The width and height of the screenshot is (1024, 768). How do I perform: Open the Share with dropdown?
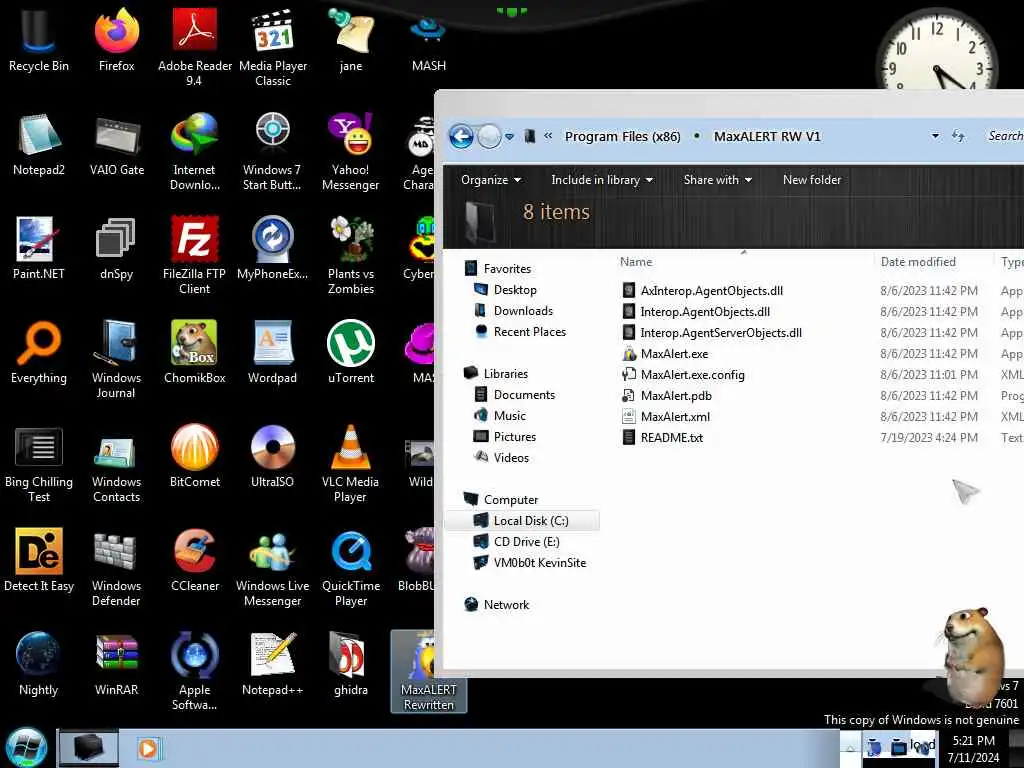[717, 180]
